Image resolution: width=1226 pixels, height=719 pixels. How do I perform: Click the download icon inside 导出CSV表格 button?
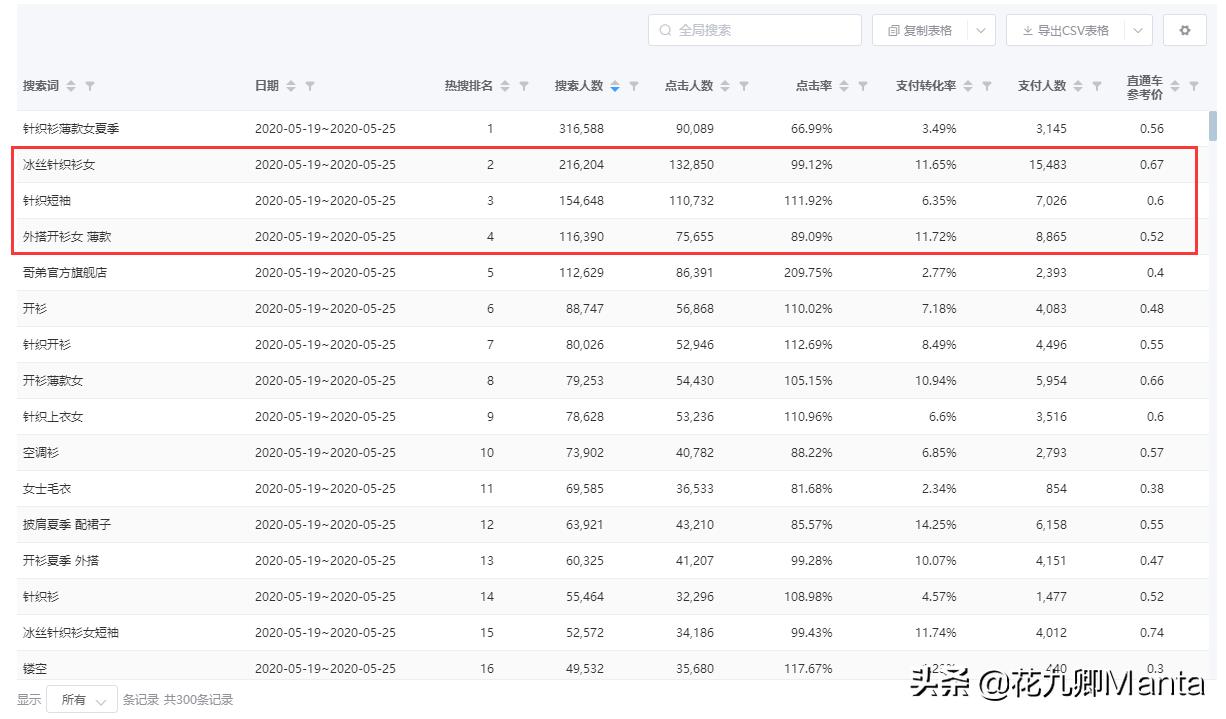coord(1028,30)
